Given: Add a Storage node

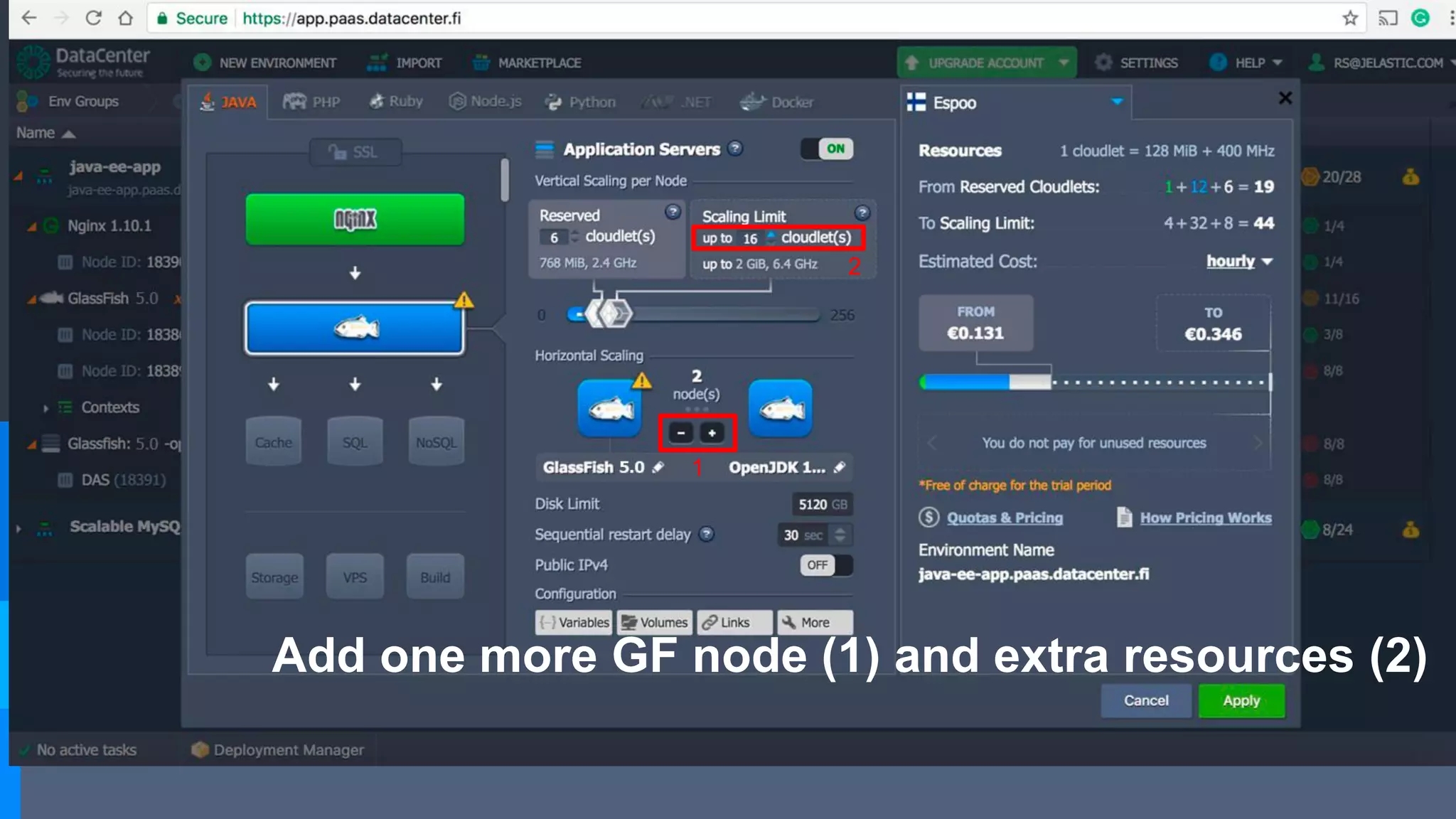Looking at the screenshot, I should click(274, 577).
